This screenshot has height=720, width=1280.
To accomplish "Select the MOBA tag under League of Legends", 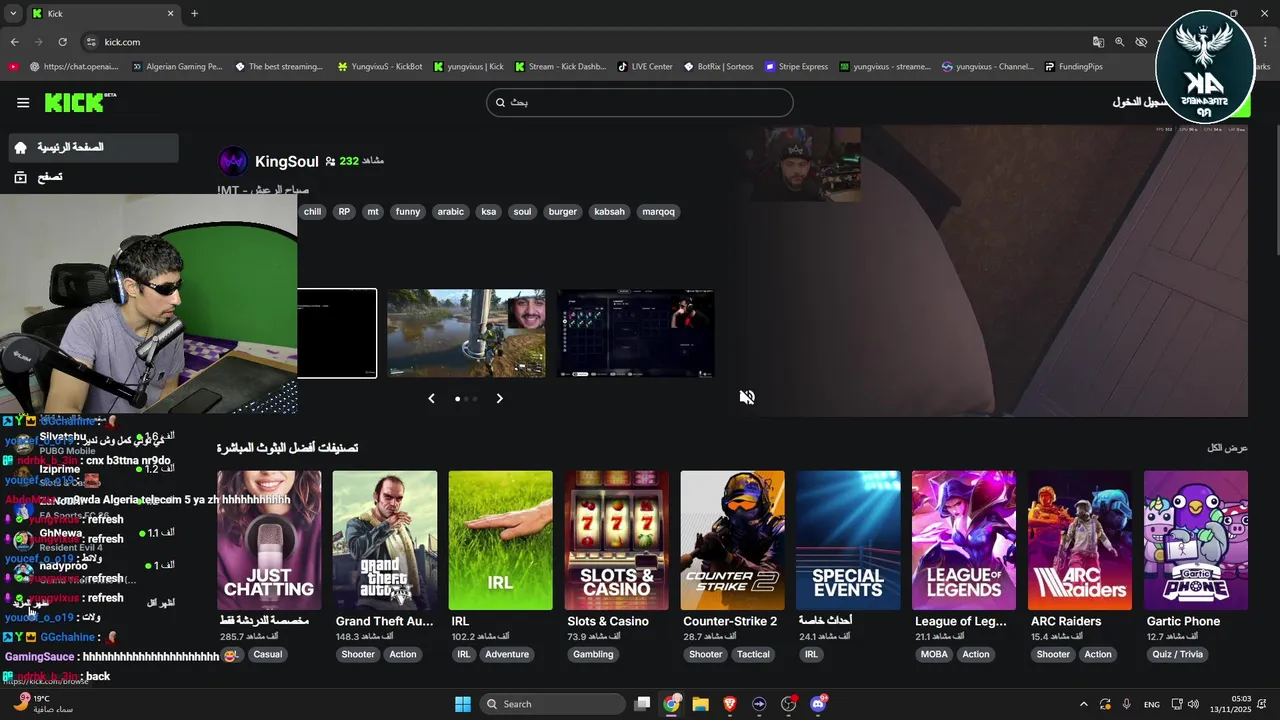I will tap(934, 655).
